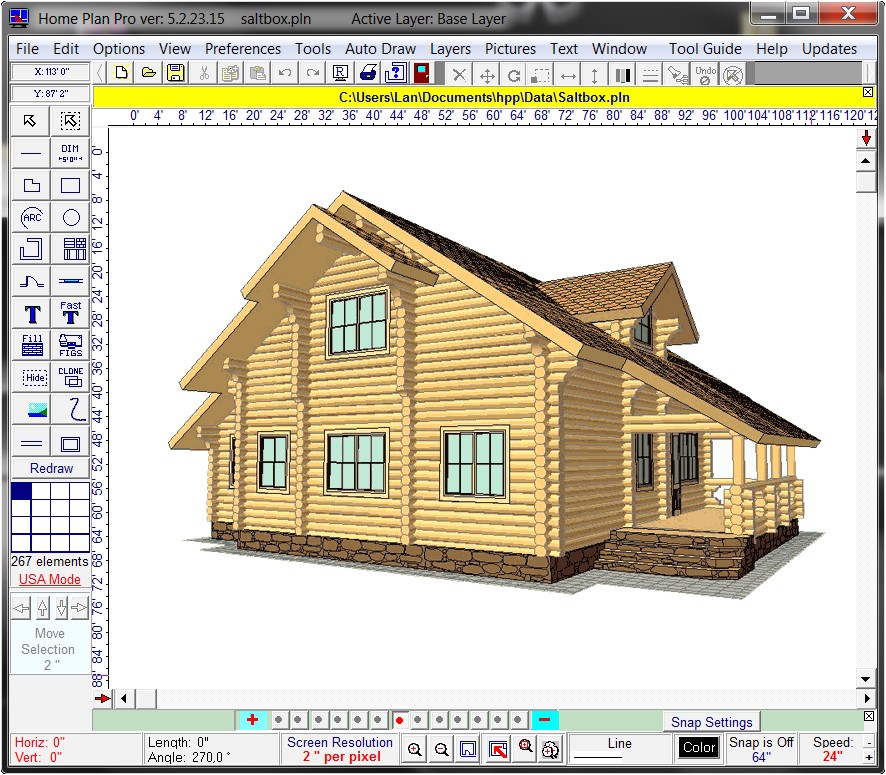The width and height of the screenshot is (886, 775).
Task: Toggle Snap is Off setting
Action: tap(762, 748)
